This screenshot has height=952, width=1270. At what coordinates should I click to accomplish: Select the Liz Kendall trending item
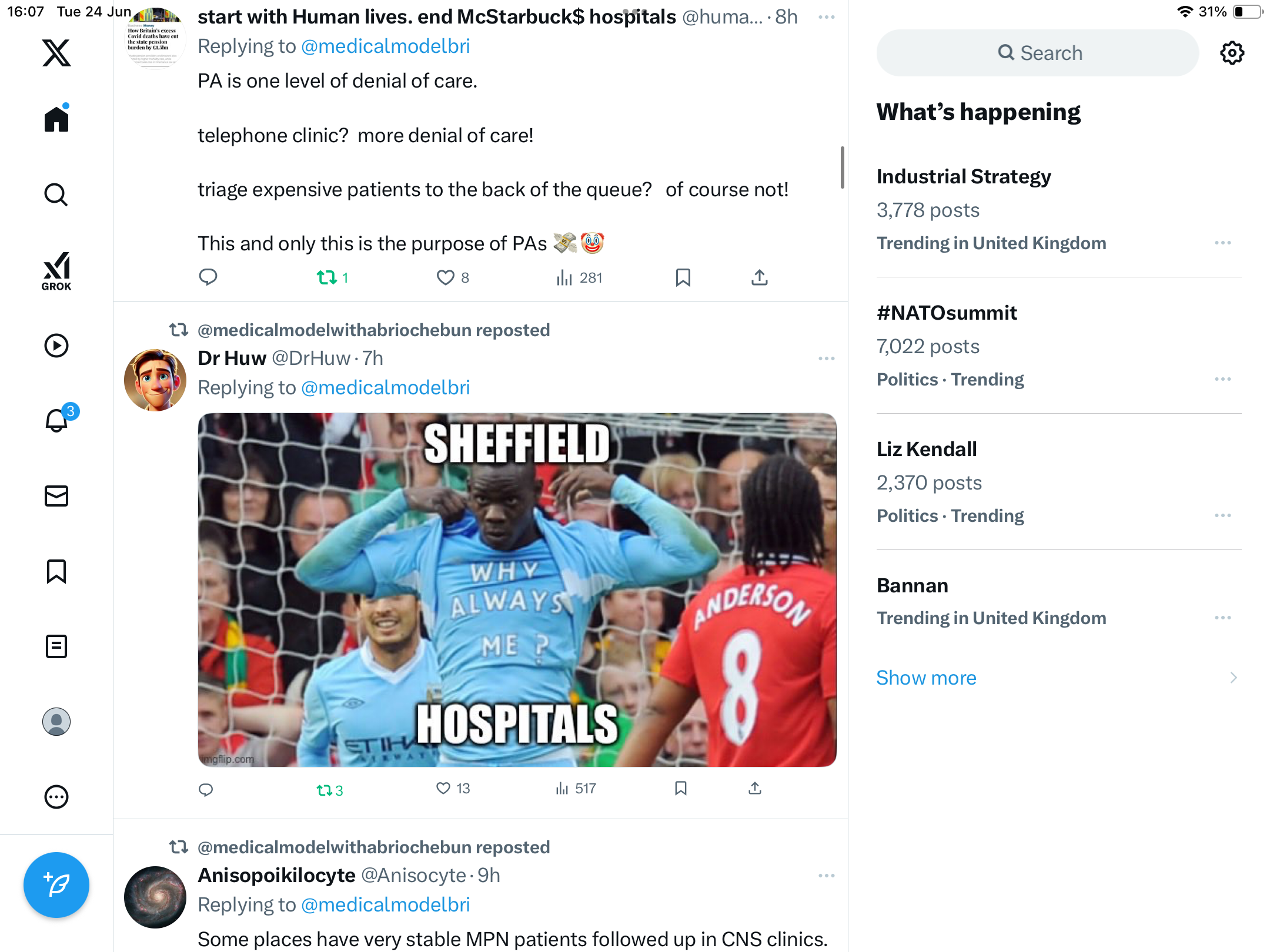click(1059, 482)
